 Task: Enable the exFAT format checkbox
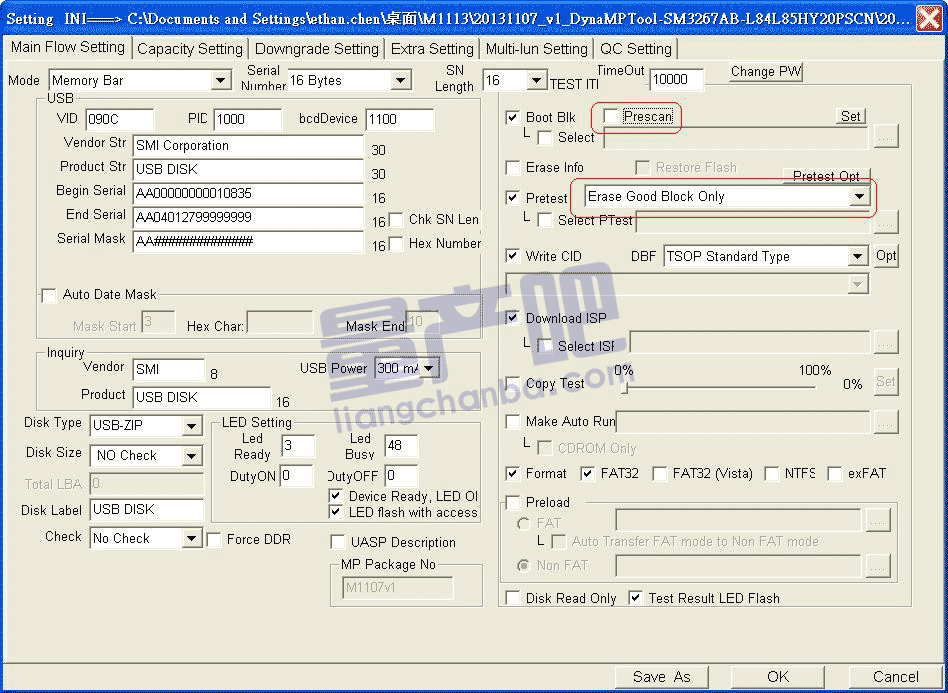[835, 474]
